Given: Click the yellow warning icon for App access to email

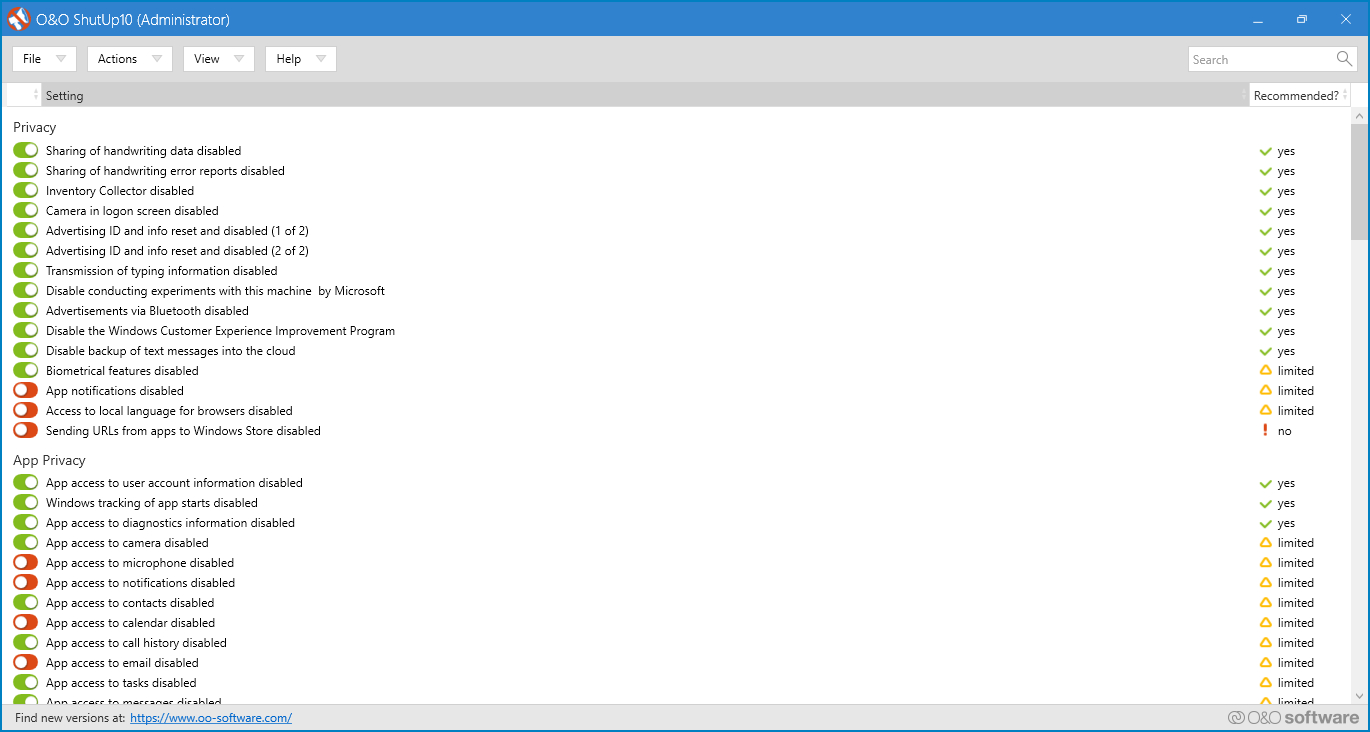Looking at the screenshot, I should click(x=1266, y=663).
